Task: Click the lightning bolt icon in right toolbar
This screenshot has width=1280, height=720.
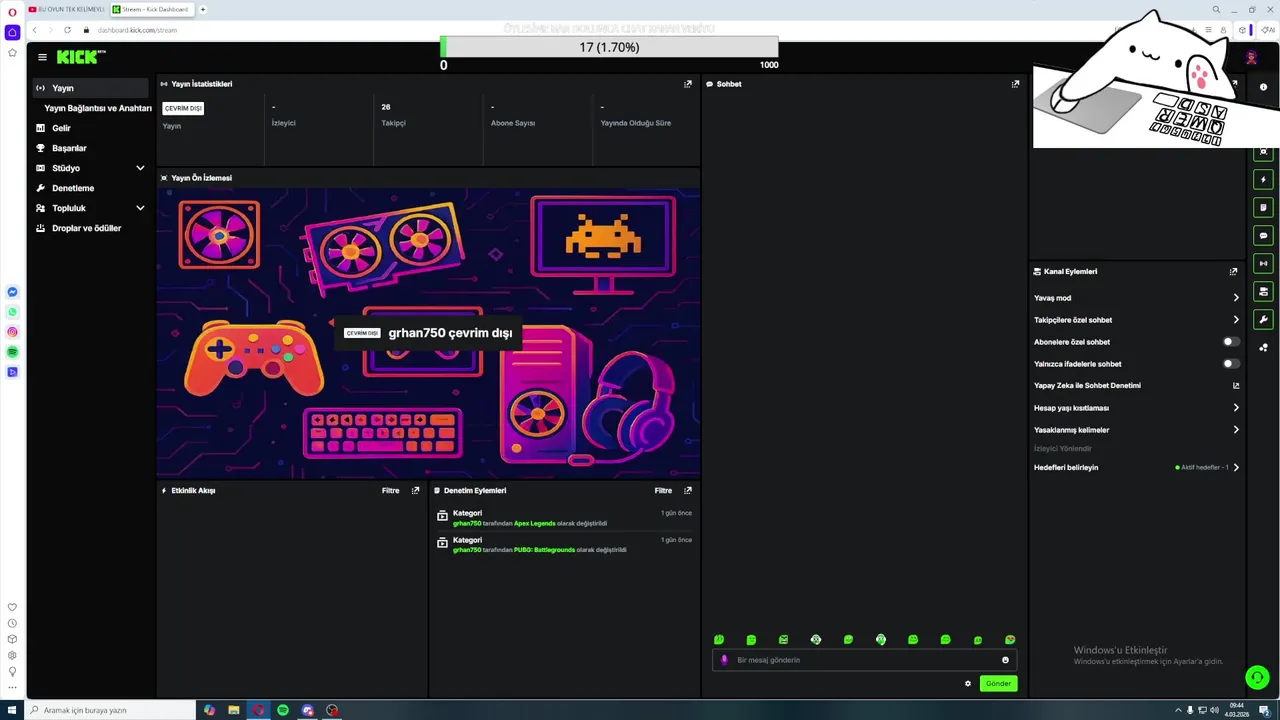Action: tap(1263, 180)
